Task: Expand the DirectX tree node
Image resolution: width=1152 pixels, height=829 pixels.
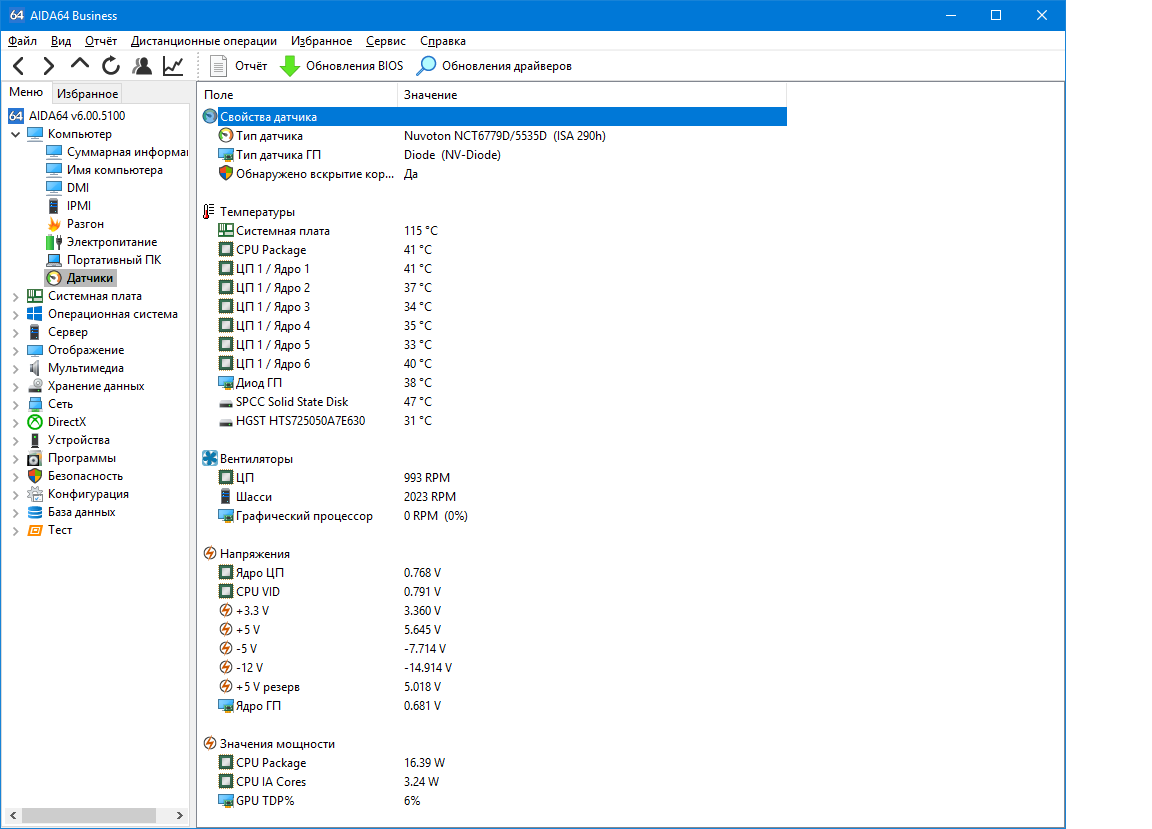Action: click(x=15, y=422)
